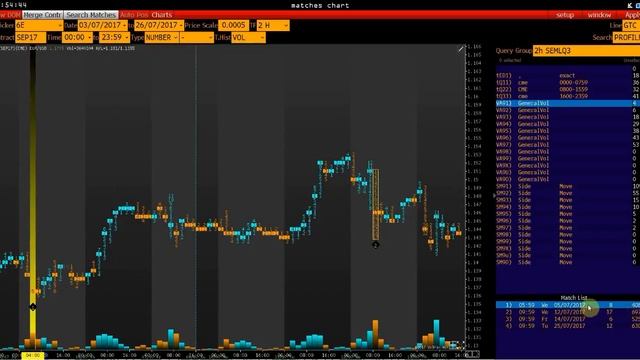Screen dimensions: 640x360
Task: Click the Auto Pos menu item
Action: coord(134,15)
